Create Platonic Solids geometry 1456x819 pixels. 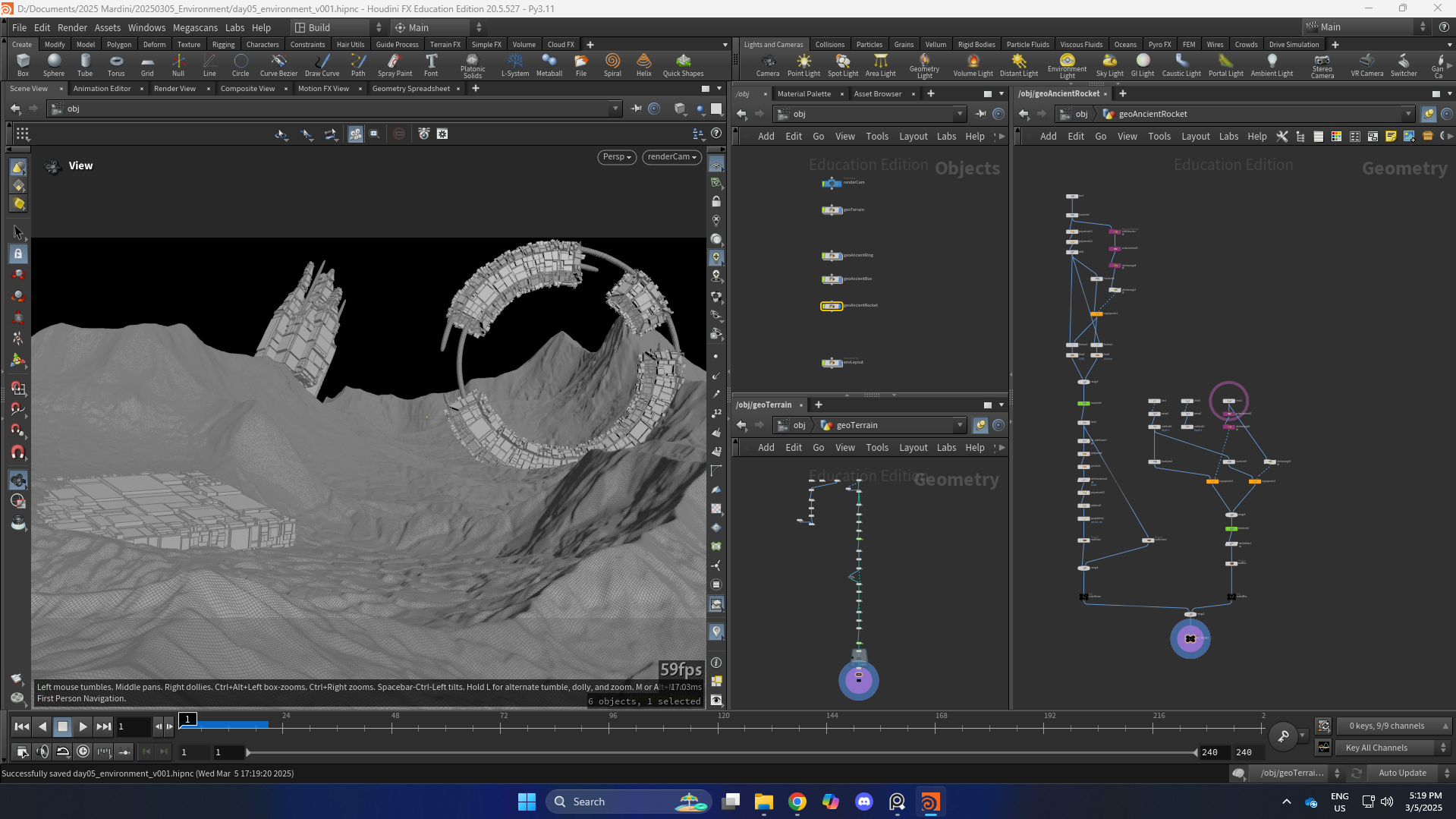tap(473, 65)
